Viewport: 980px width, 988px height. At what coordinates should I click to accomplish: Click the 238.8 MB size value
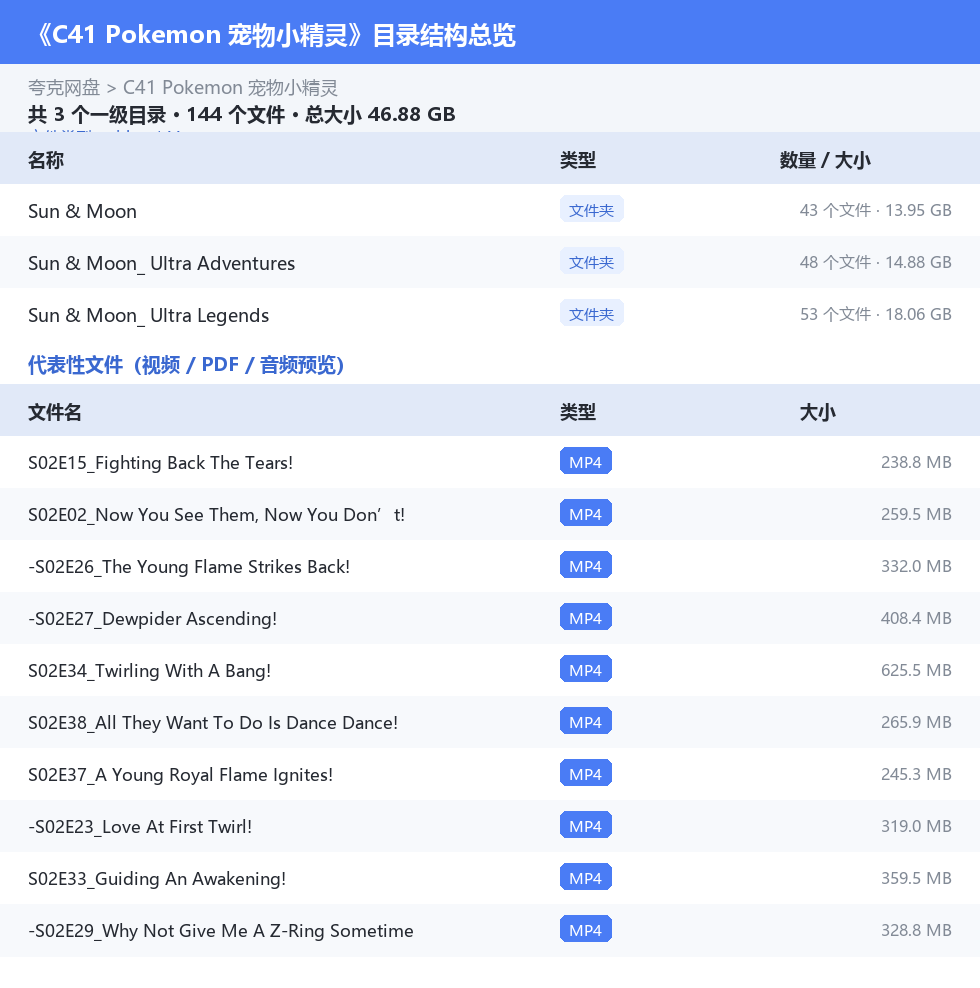[916, 462]
